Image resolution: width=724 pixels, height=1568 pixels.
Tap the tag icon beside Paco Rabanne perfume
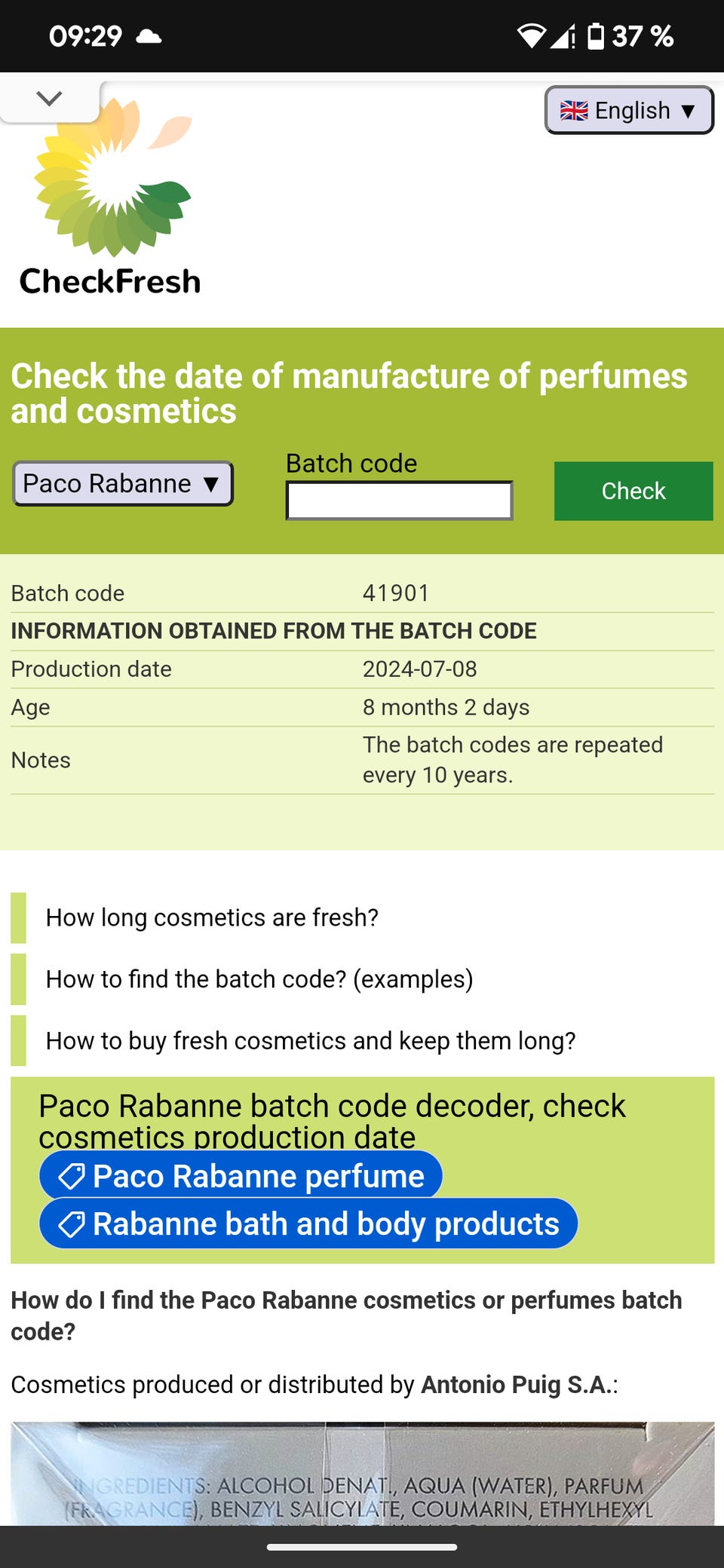pos(72,1176)
